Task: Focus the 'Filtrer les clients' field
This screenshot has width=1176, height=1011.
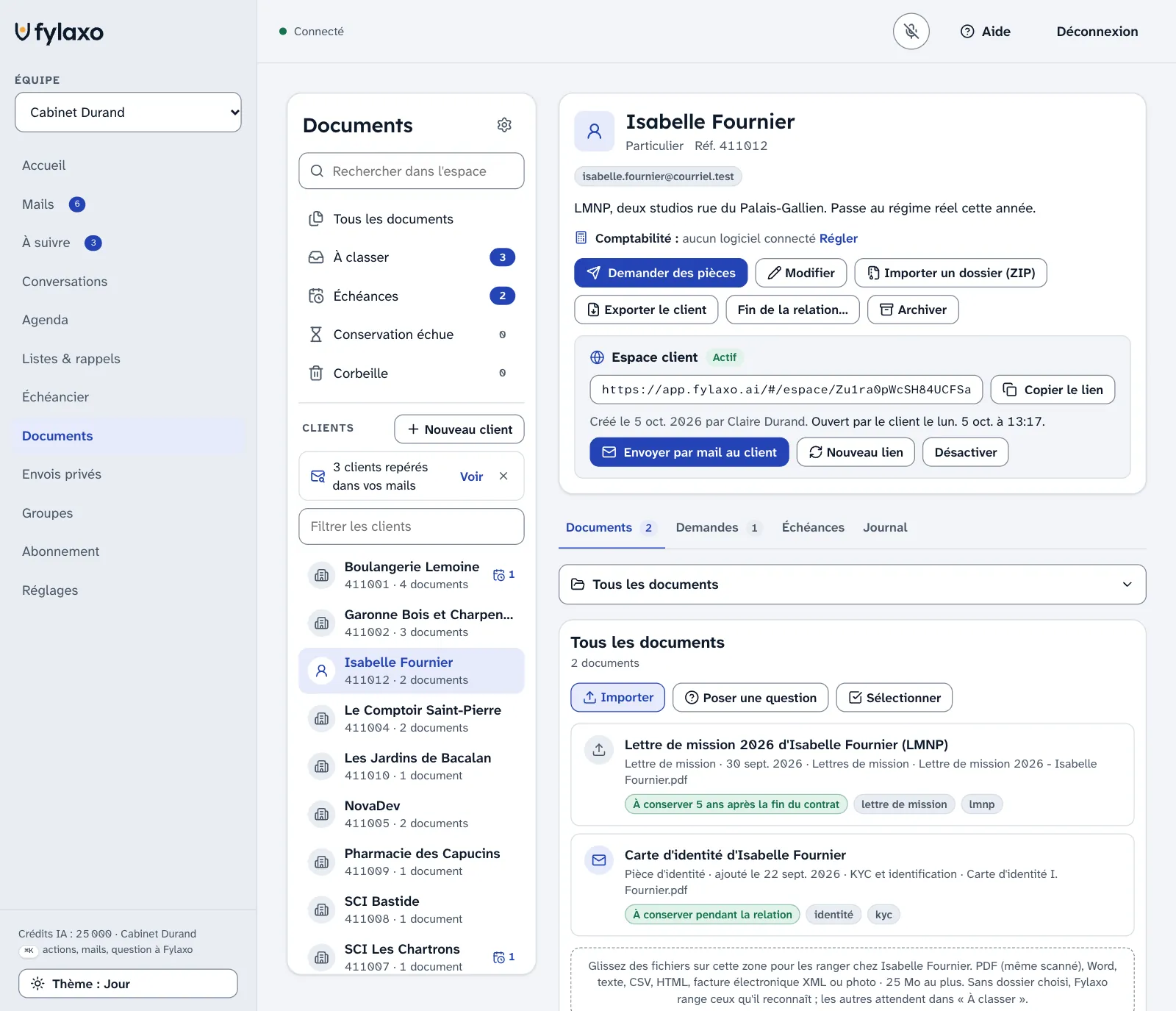Action: point(412,526)
